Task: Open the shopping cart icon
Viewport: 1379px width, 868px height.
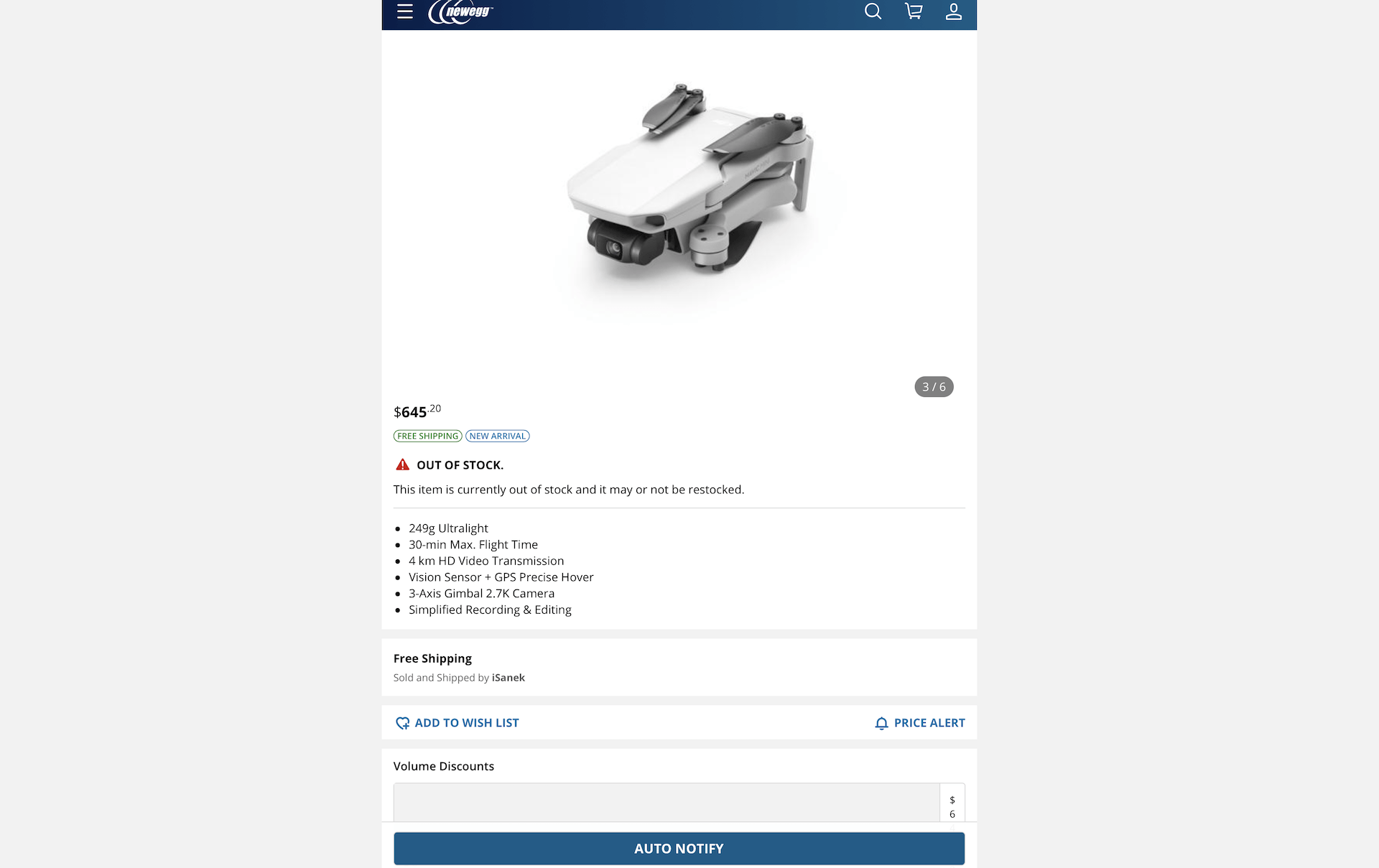Action: pos(914,11)
